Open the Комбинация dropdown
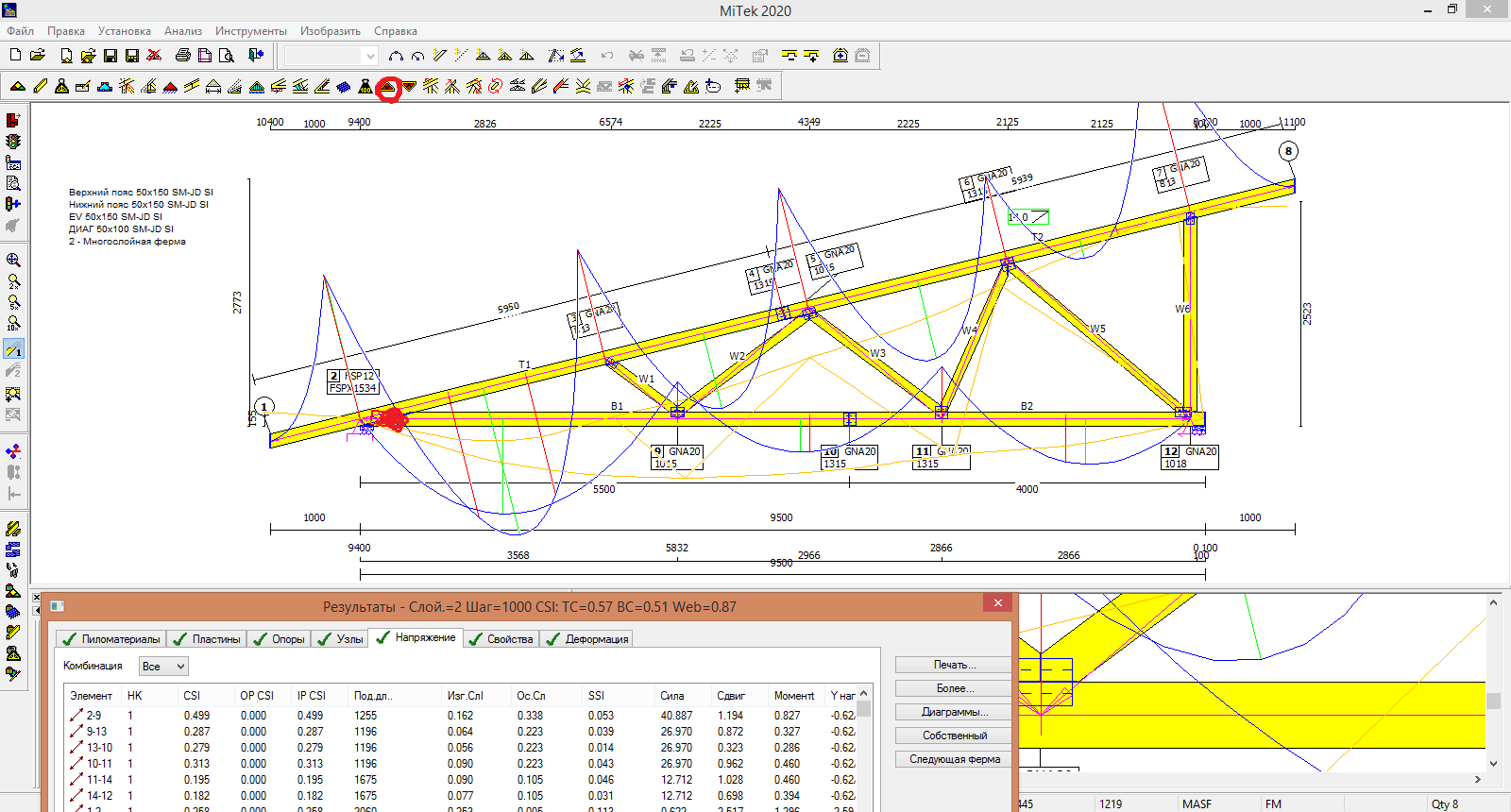Image resolution: width=1511 pixels, height=812 pixels. click(163, 667)
